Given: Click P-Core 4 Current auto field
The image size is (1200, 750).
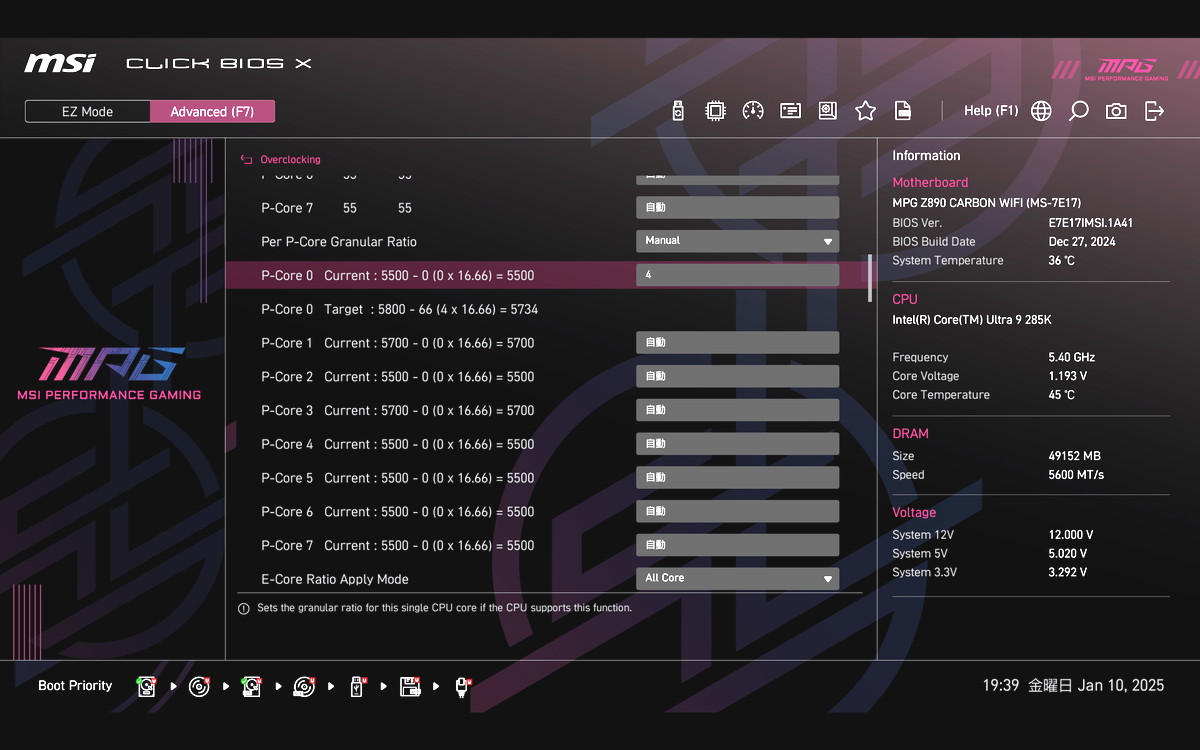Looking at the screenshot, I should 738,444.
